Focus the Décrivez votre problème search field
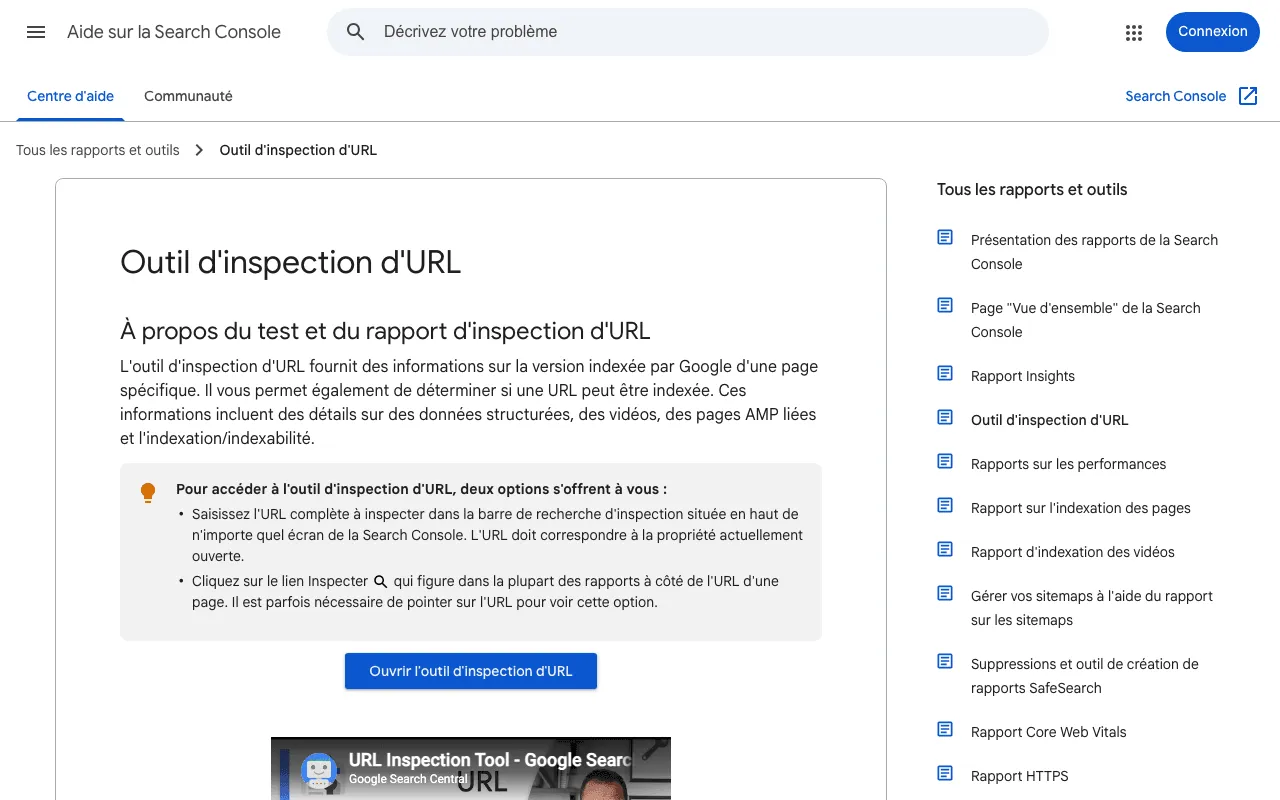1280x800 pixels. pyautogui.click(x=687, y=32)
